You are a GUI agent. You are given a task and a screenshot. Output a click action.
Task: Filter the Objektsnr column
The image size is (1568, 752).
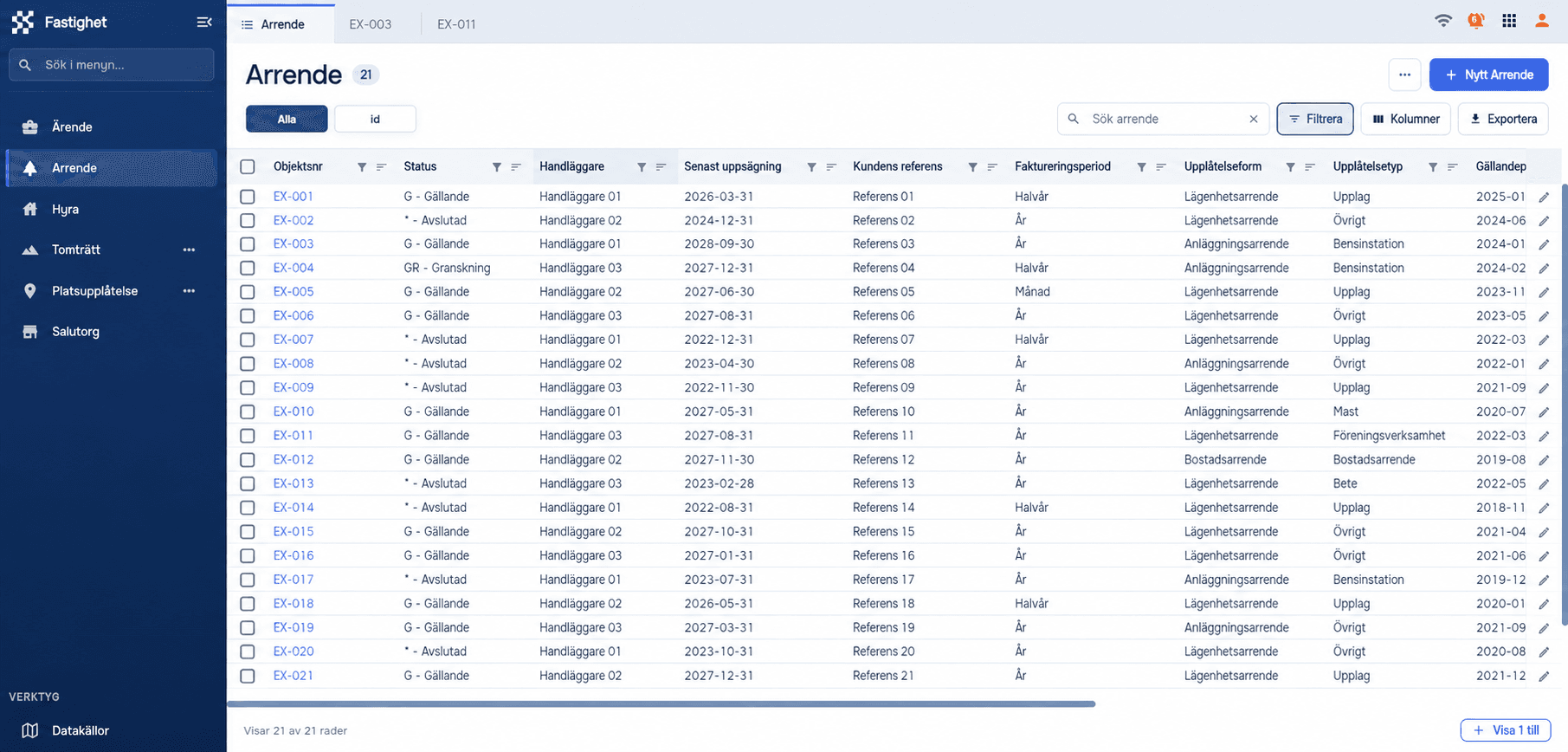tap(362, 167)
